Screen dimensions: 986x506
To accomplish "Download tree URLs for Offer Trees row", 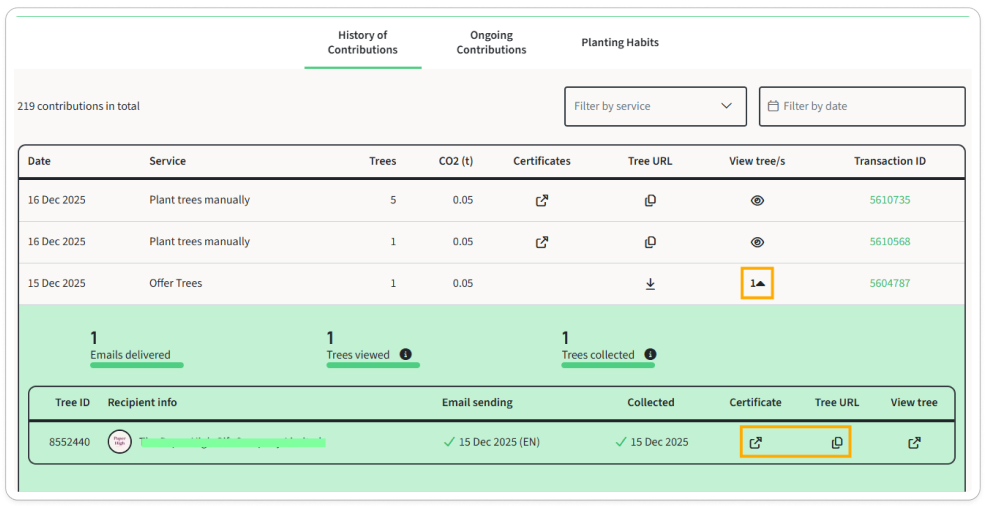I will [650, 284].
